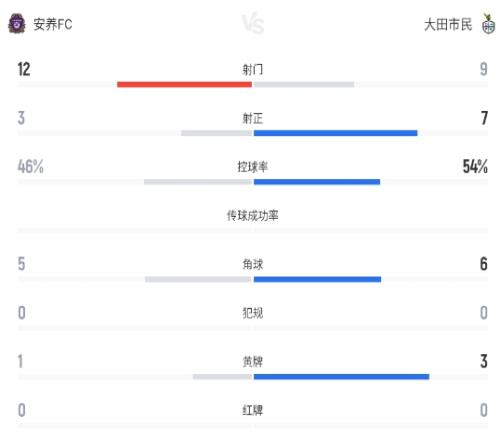
Task: Select the 射正 stat label
Action: click(253, 118)
